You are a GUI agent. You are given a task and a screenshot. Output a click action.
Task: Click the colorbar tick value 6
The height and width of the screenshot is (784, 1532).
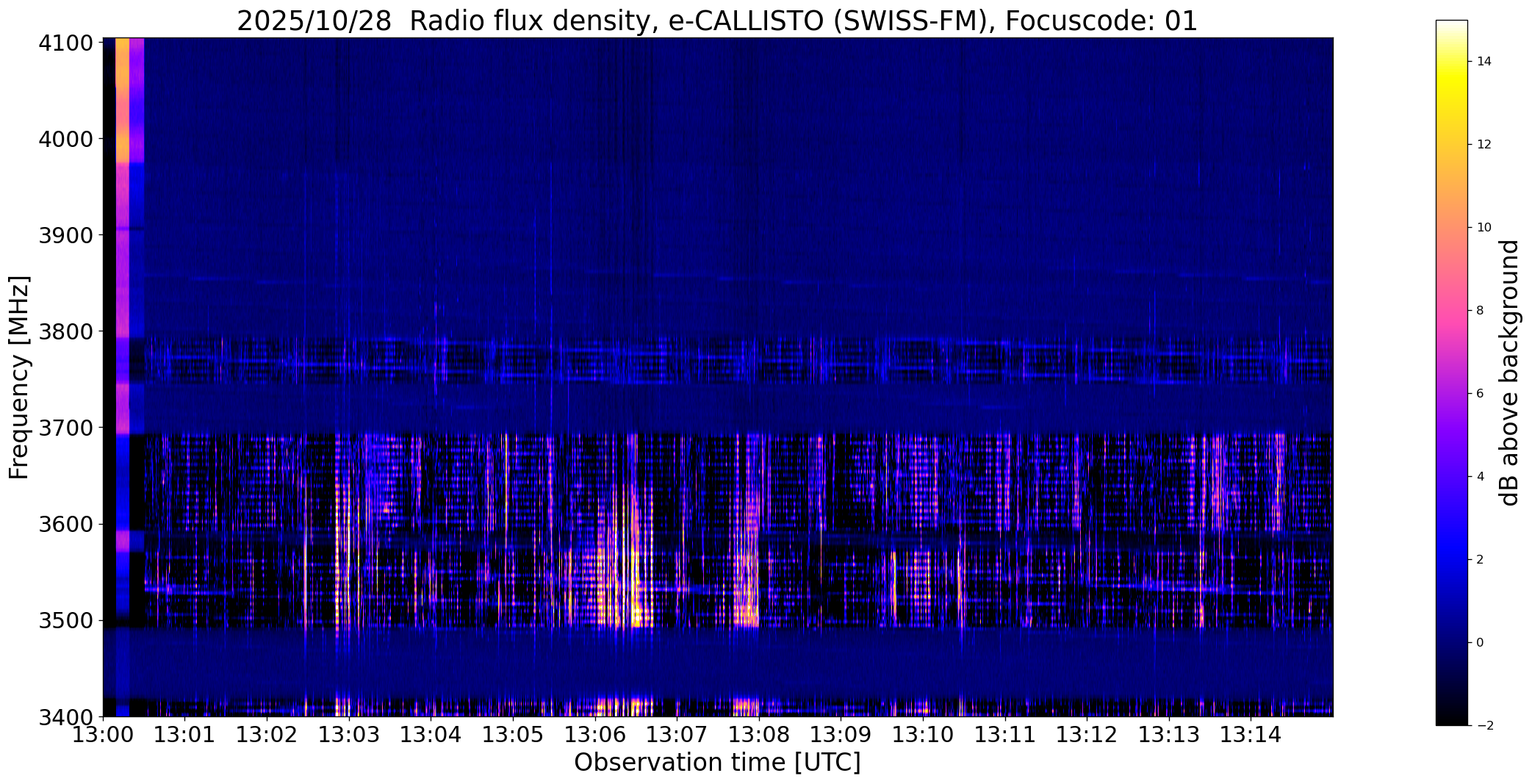click(1480, 394)
